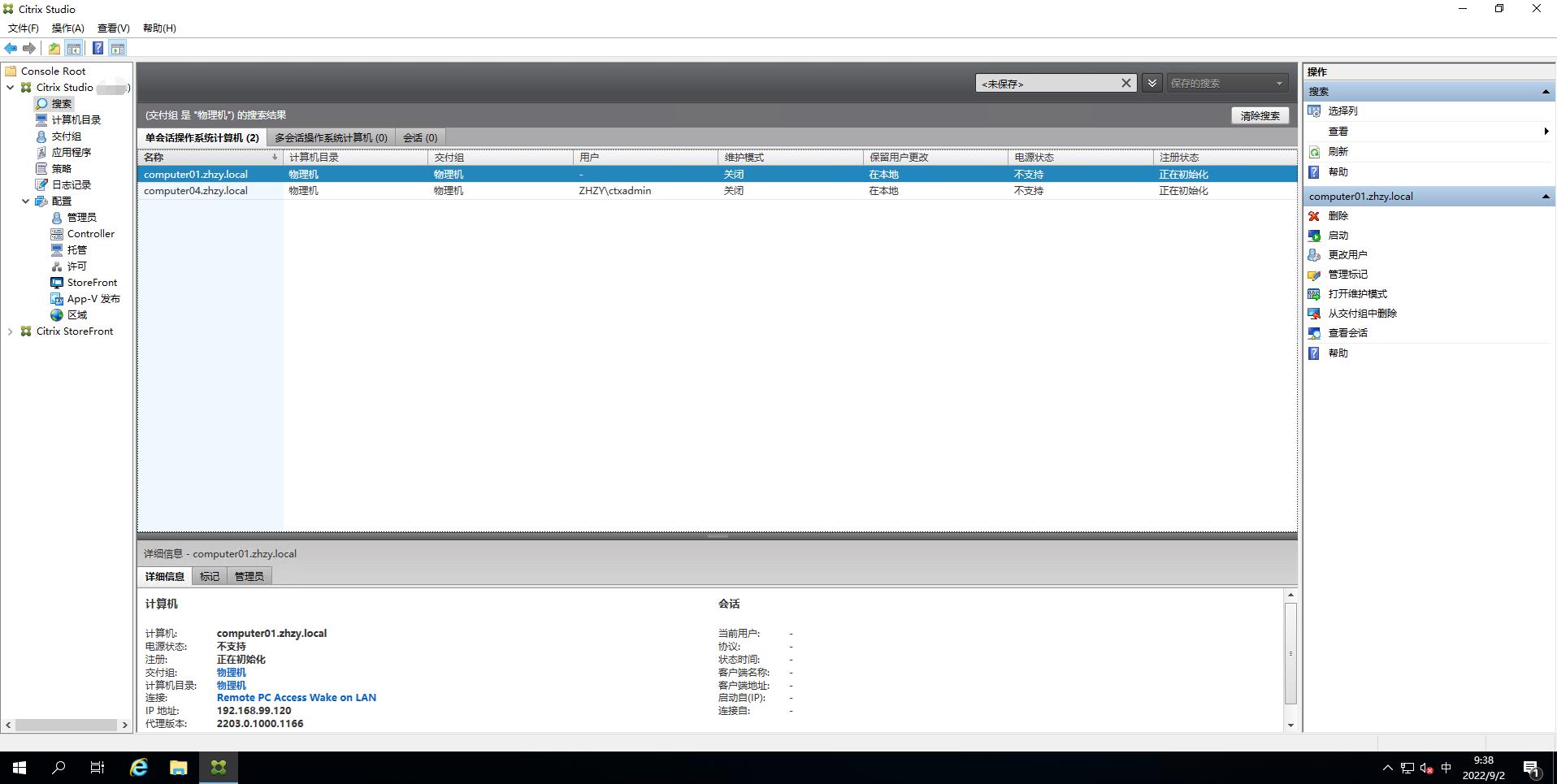Select StoreFront under 配置
The width and height of the screenshot is (1557, 784).
(x=92, y=282)
